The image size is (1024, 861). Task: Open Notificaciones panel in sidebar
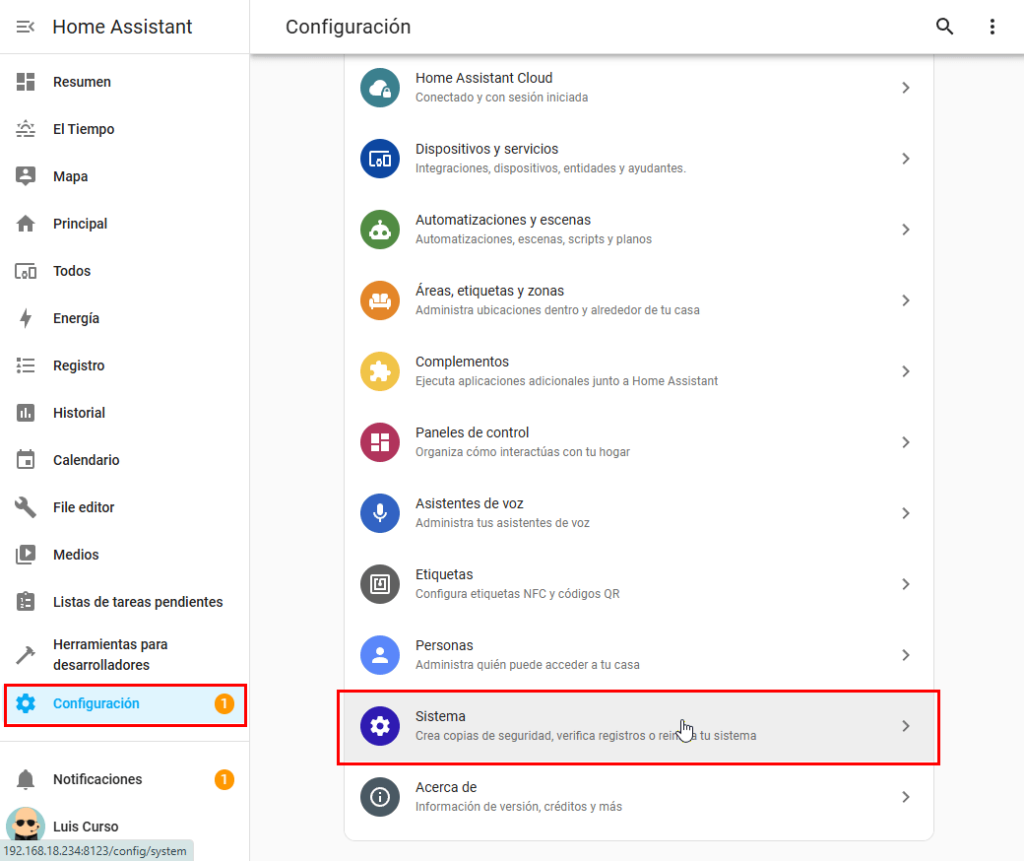coord(97,779)
